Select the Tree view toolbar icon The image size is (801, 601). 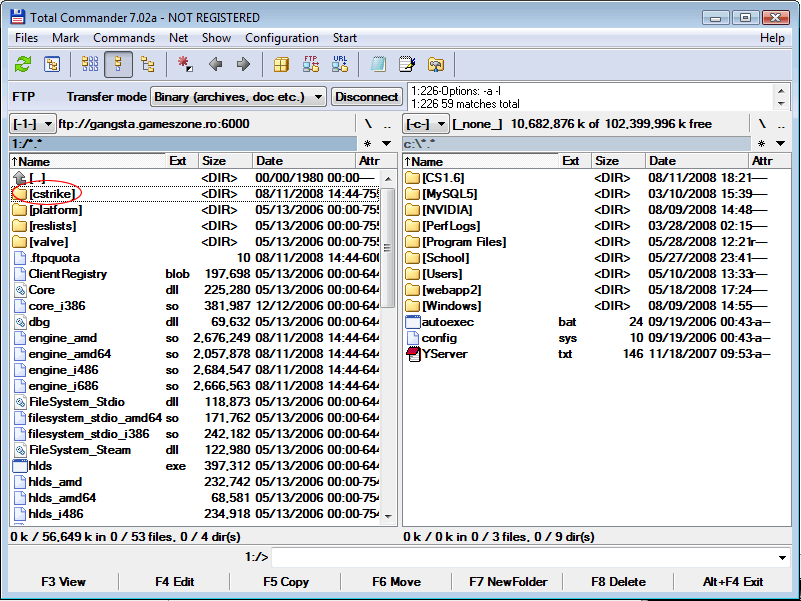pyautogui.click(x=148, y=64)
